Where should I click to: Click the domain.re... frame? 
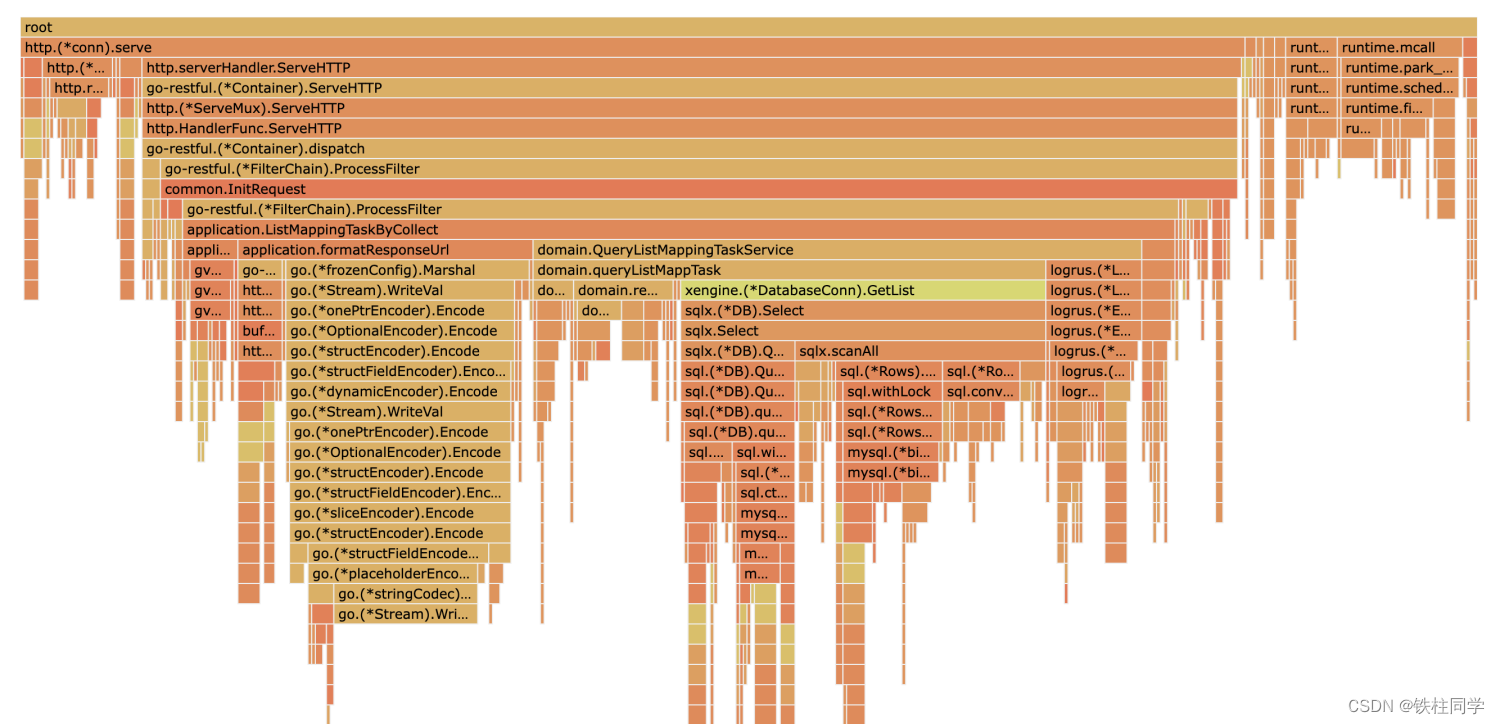(x=624, y=290)
